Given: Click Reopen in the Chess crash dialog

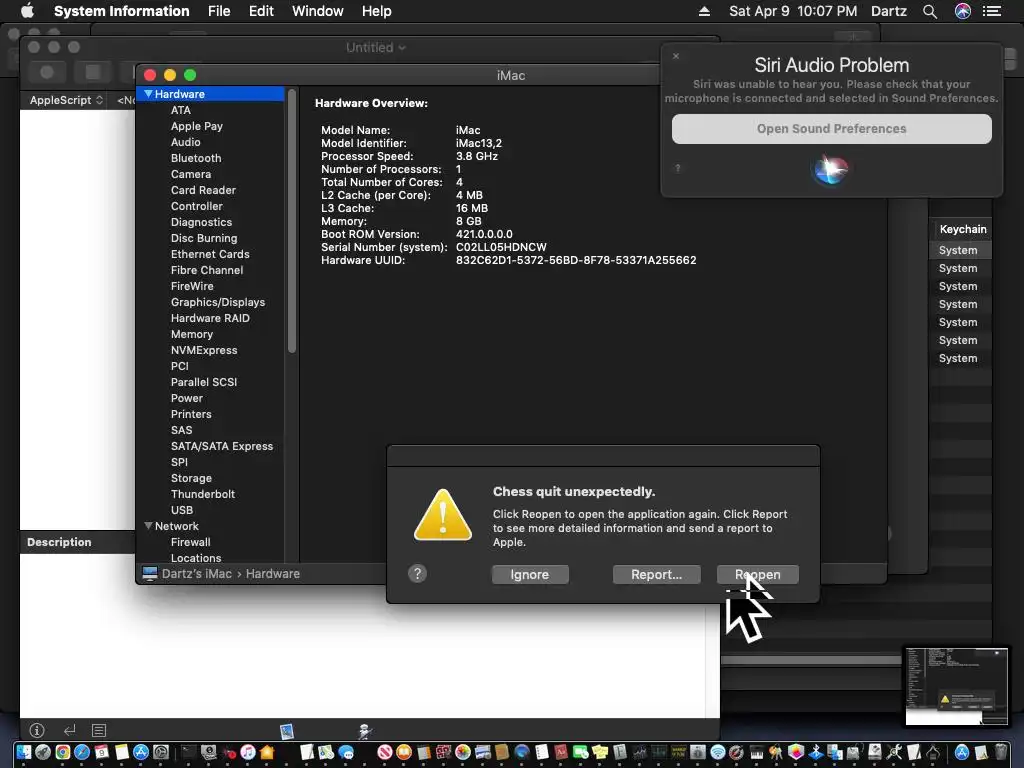Looking at the screenshot, I should coord(758,575).
